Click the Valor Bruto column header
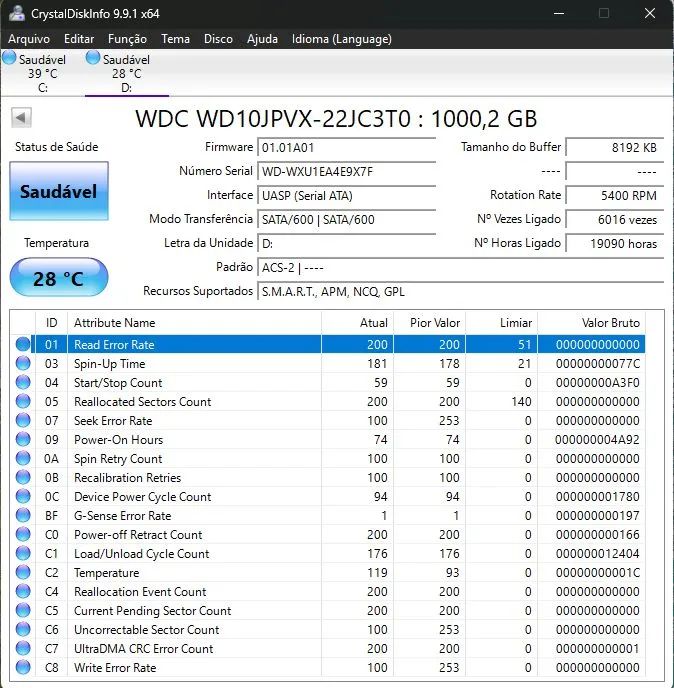674x688 pixels. (x=592, y=322)
